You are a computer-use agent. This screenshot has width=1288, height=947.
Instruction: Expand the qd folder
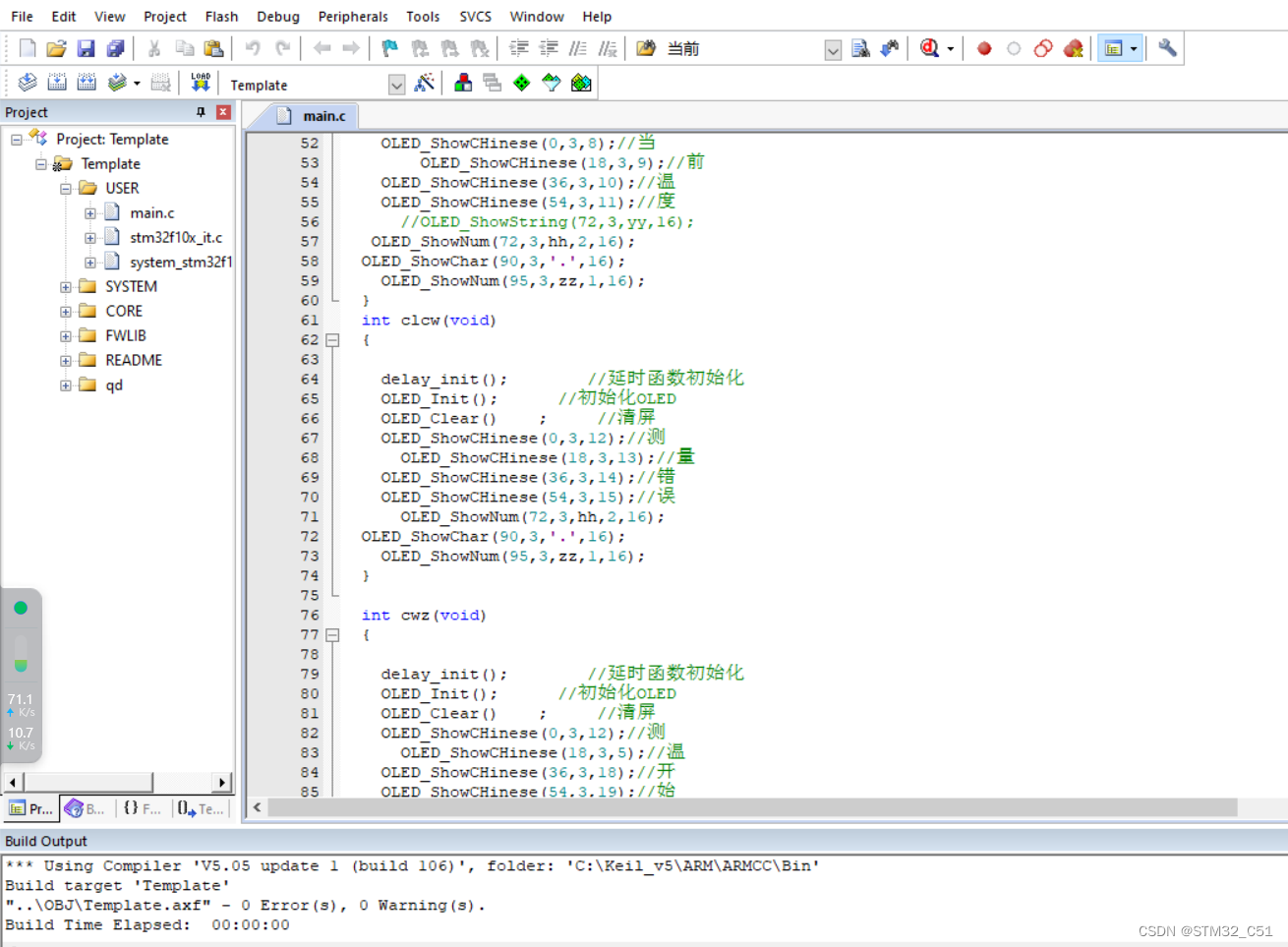coord(66,385)
